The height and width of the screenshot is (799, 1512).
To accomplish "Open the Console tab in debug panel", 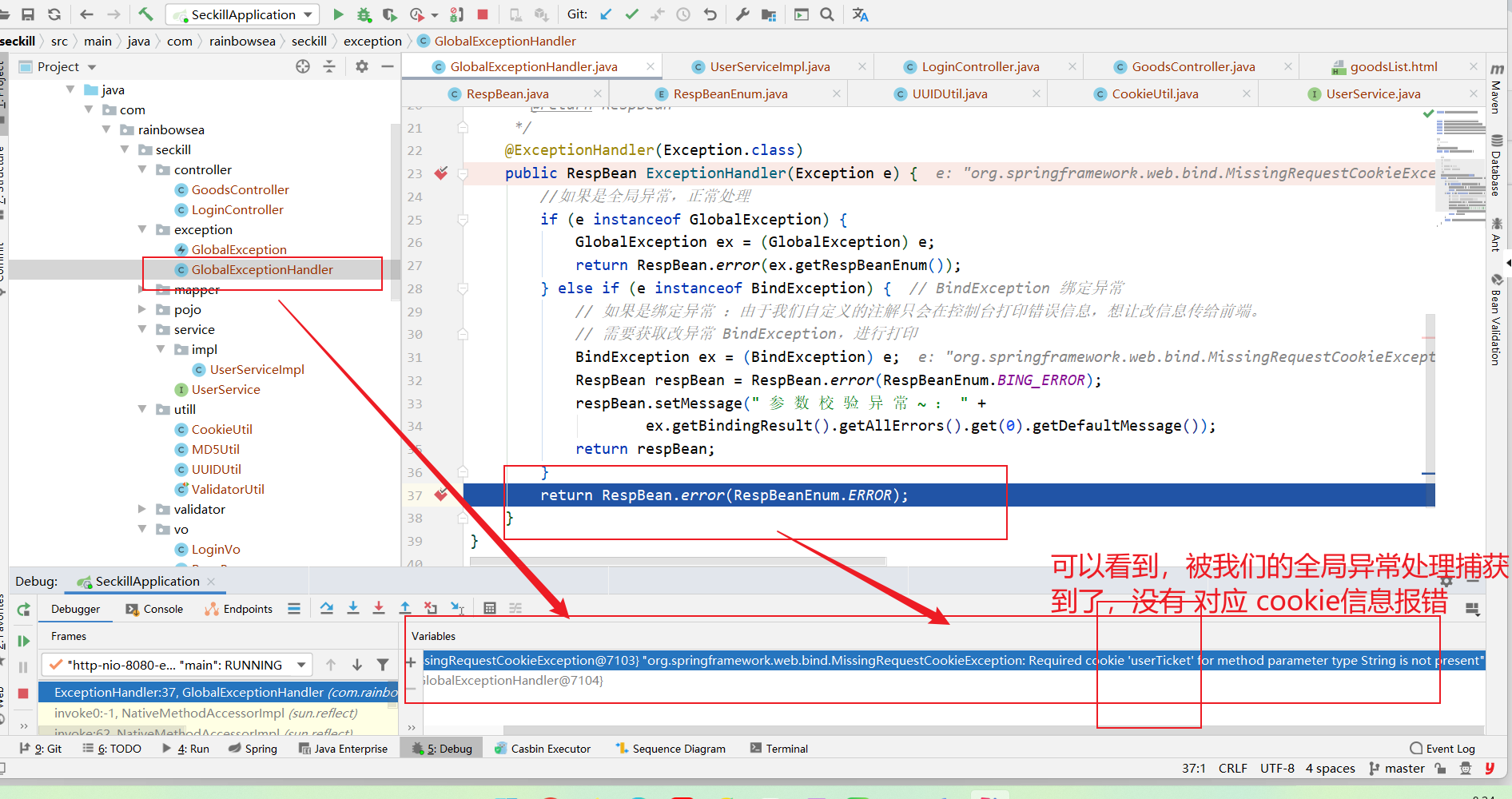I will coord(154,609).
